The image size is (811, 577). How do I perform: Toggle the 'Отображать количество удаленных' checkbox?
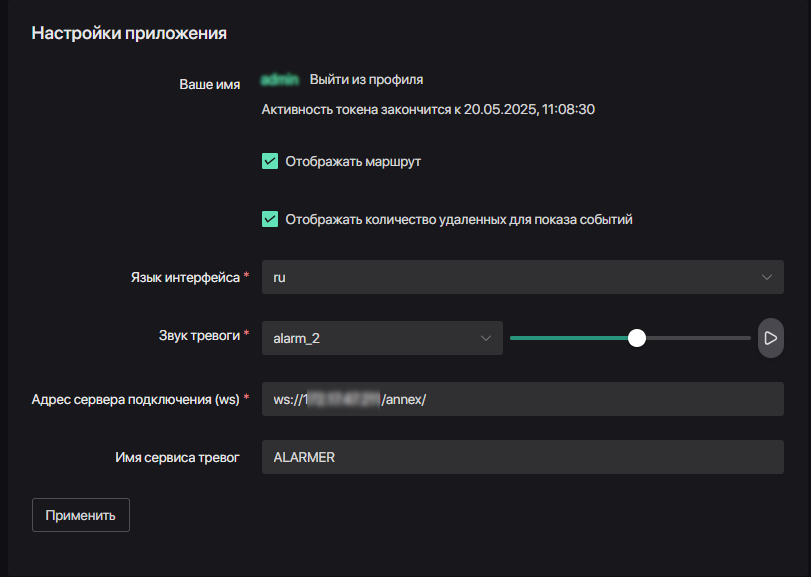(270, 219)
